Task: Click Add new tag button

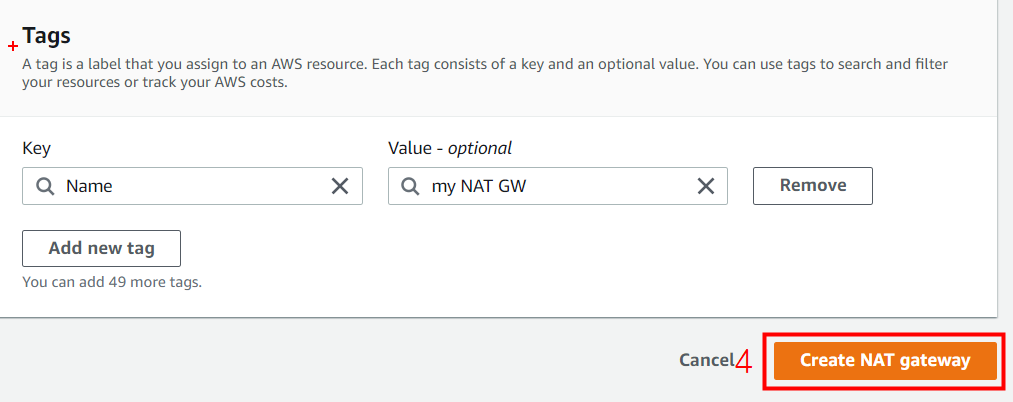Action: 101,248
